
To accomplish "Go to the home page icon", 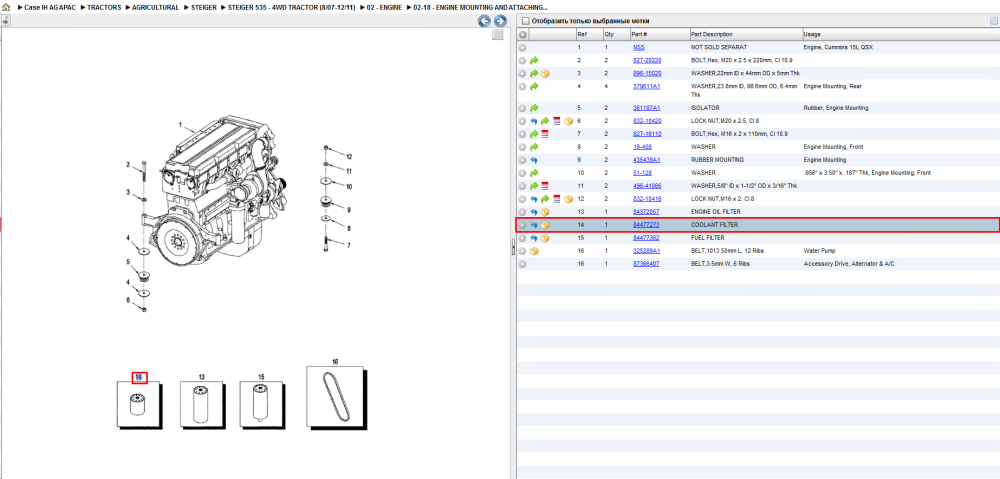I will [x=6, y=7].
